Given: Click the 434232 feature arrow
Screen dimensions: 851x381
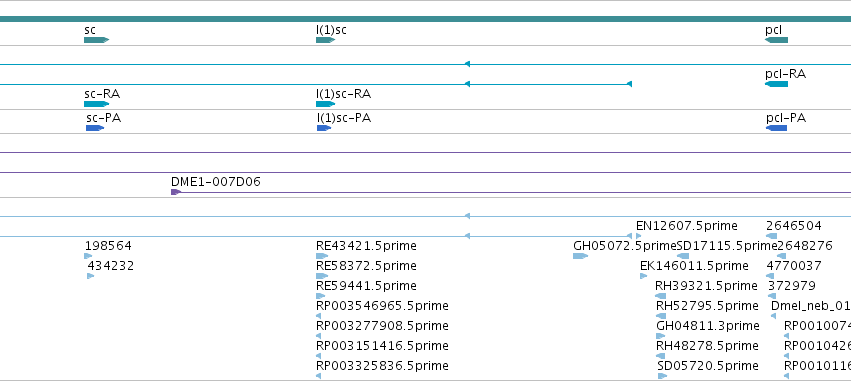Looking at the screenshot, I should pos(91,276).
